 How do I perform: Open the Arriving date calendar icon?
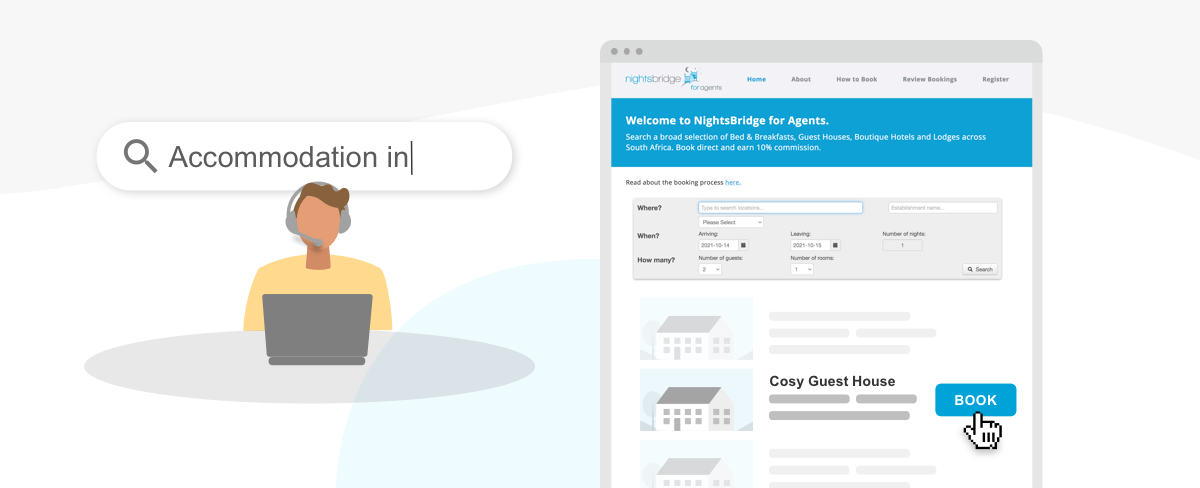[743, 245]
